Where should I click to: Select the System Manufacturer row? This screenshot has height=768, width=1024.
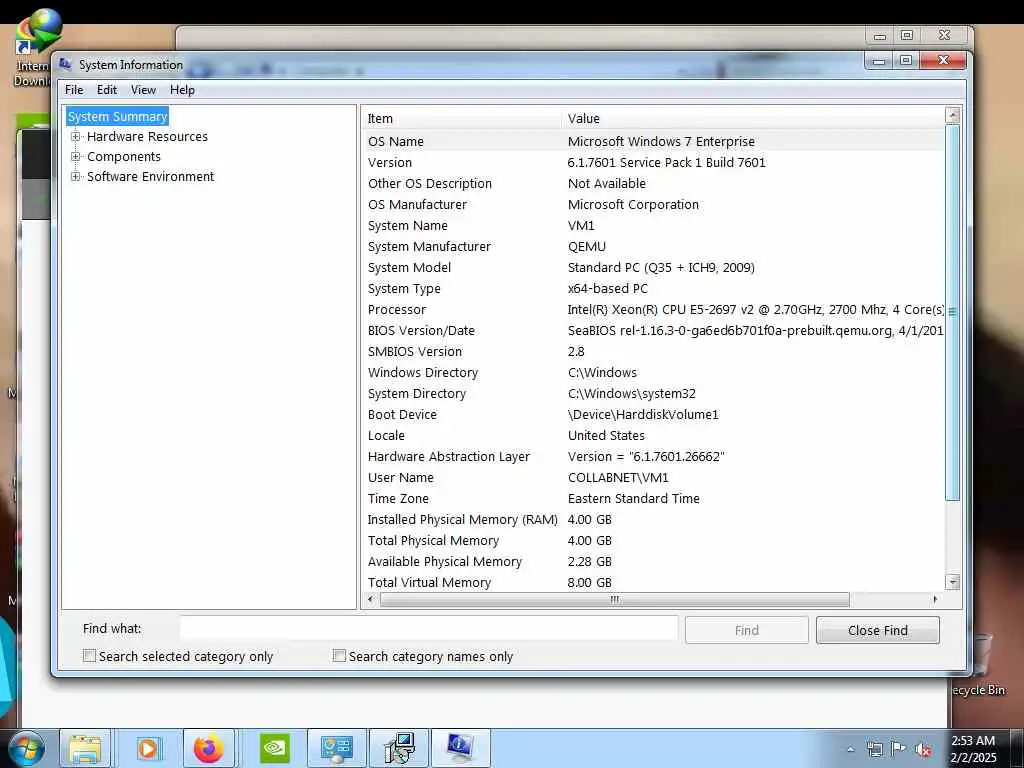coord(655,247)
